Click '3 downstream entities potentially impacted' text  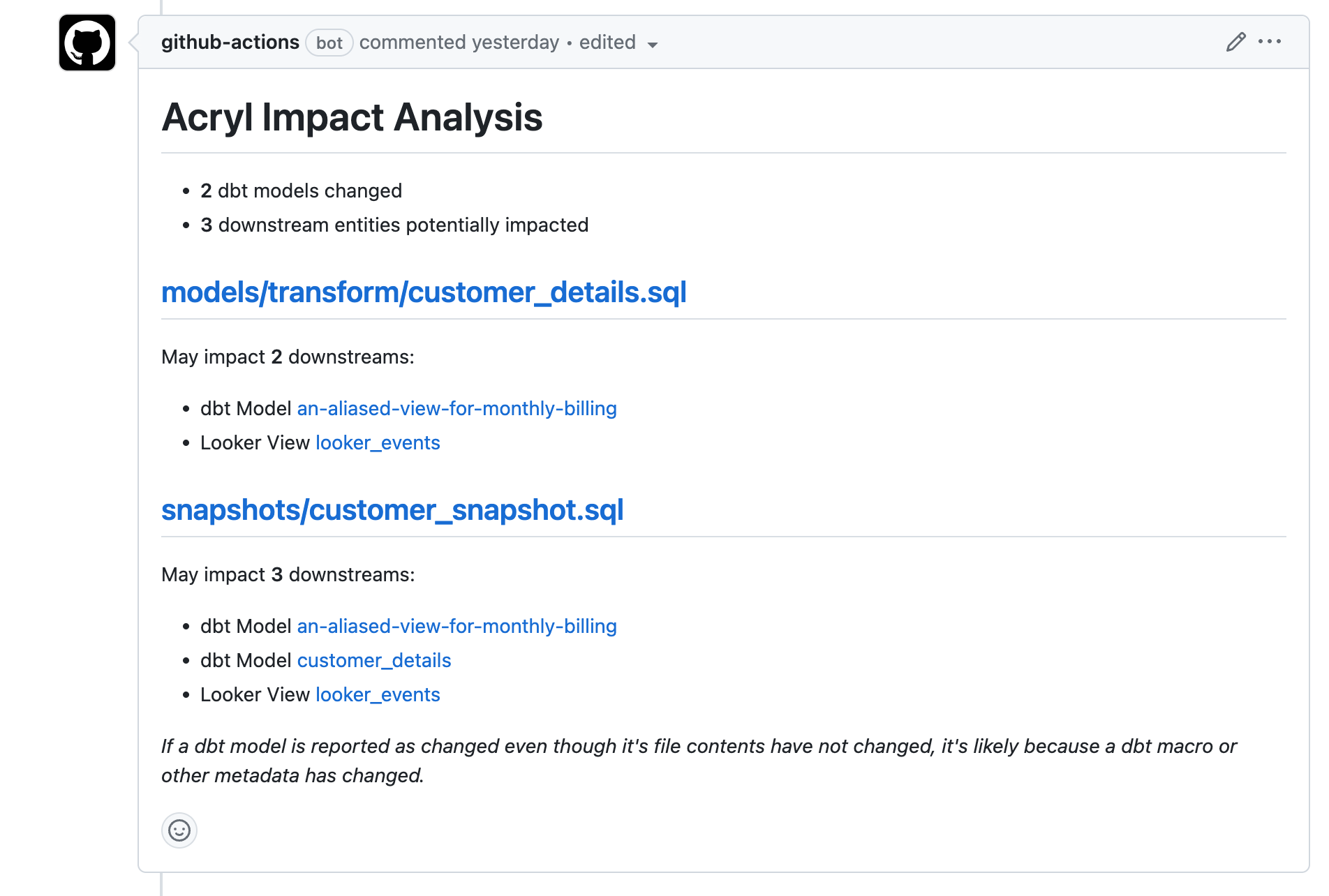pyautogui.click(x=394, y=225)
